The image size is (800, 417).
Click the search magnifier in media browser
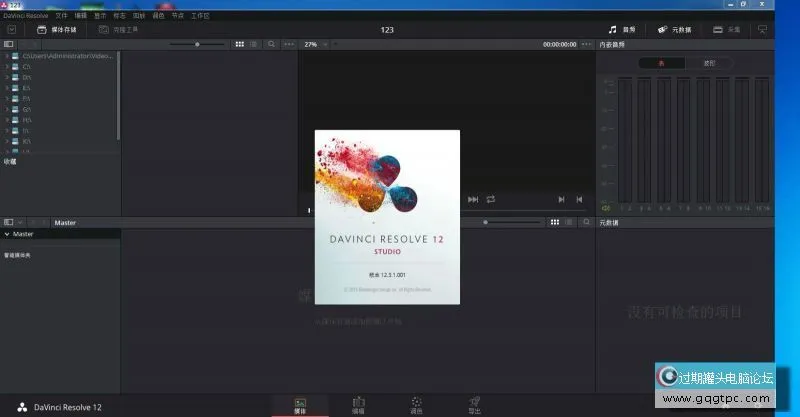point(271,45)
